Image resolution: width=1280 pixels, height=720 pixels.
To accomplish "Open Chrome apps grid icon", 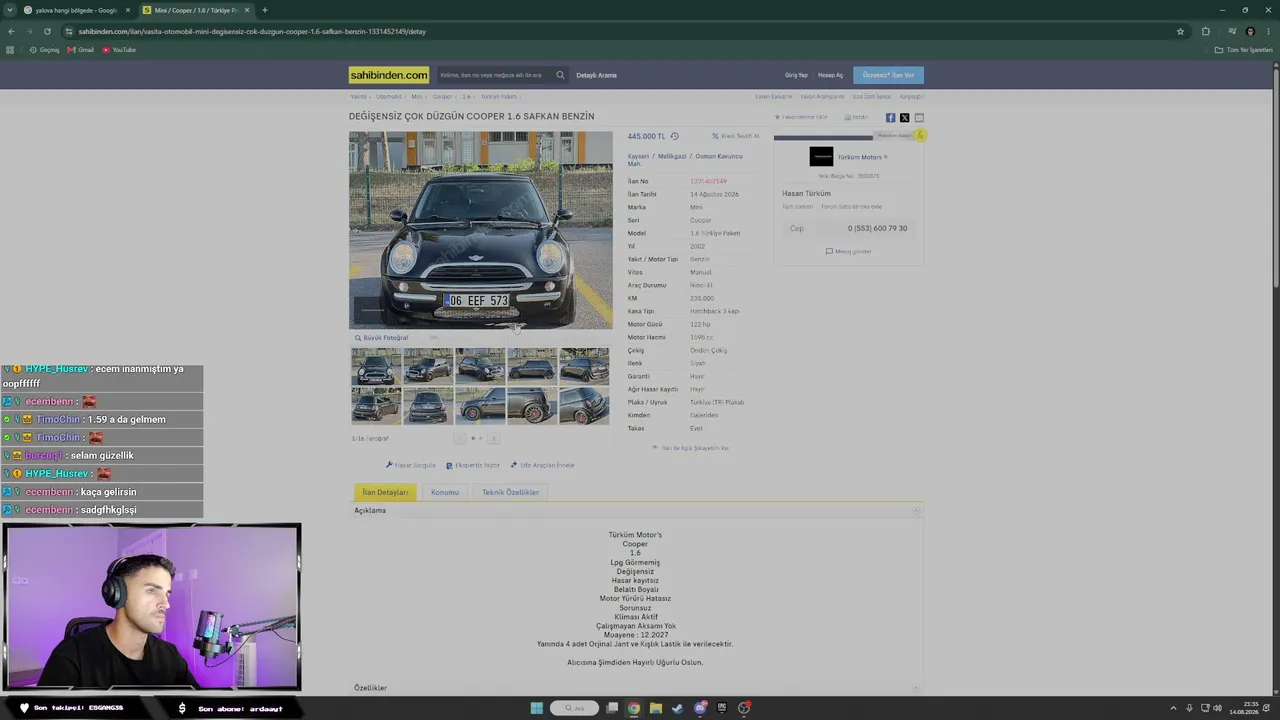I will click(11, 50).
